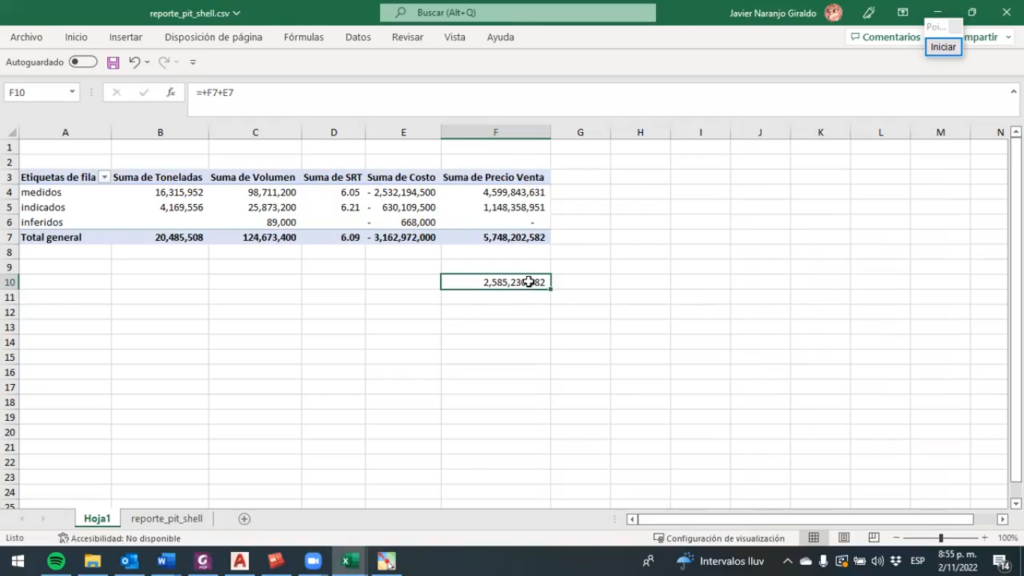Click the Iniciar button

(943, 47)
